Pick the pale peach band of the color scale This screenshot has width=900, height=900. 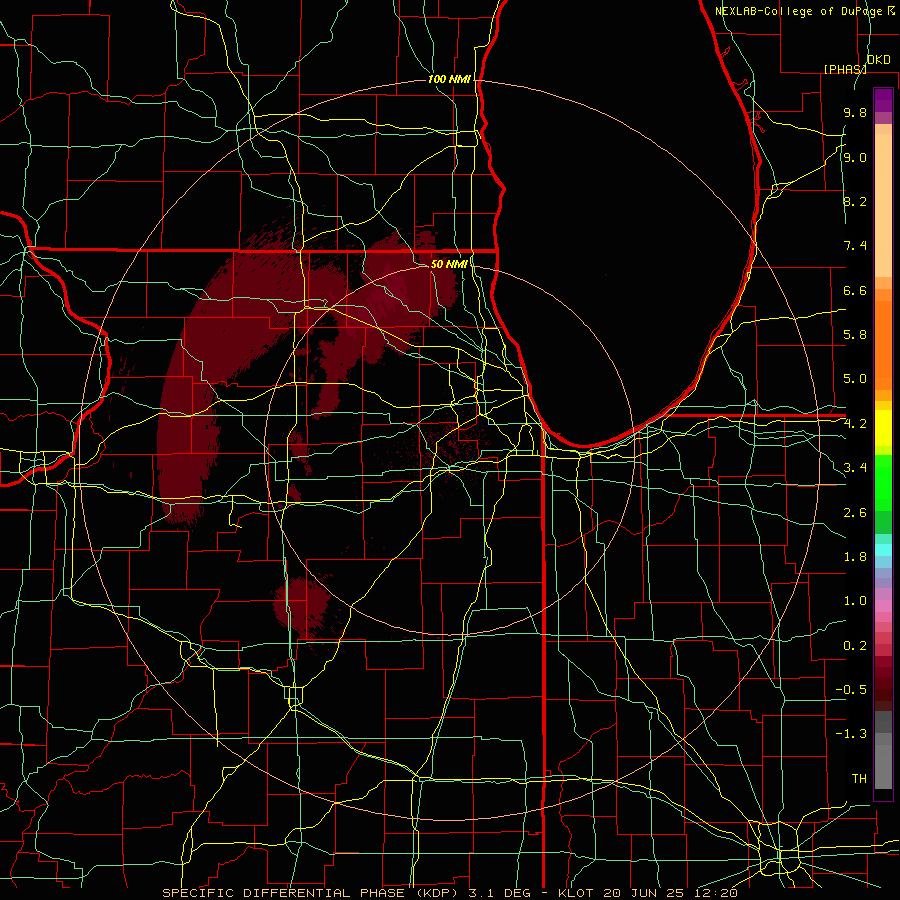tap(883, 205)
